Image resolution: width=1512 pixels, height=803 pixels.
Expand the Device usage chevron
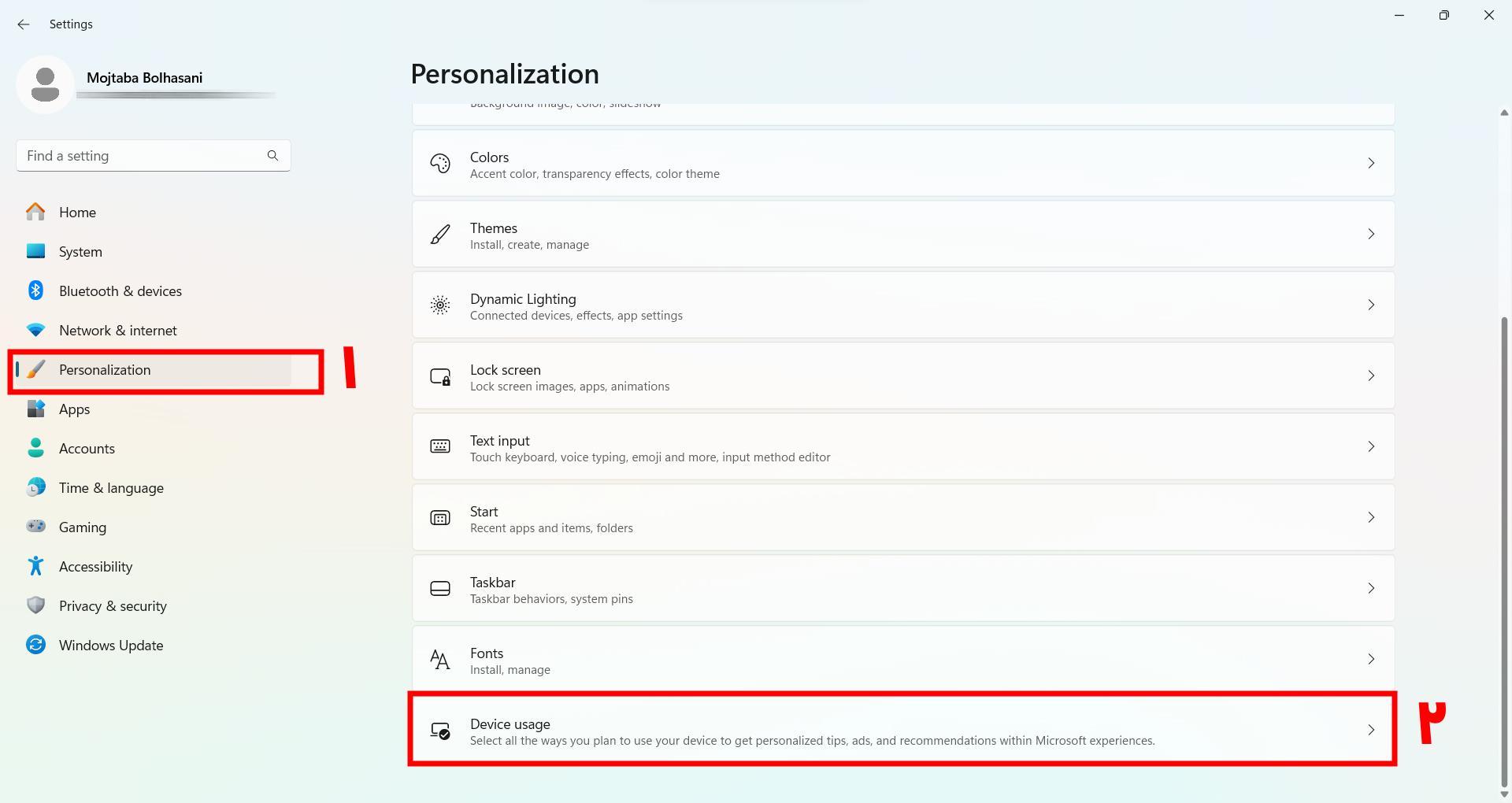pos(1371,730)
